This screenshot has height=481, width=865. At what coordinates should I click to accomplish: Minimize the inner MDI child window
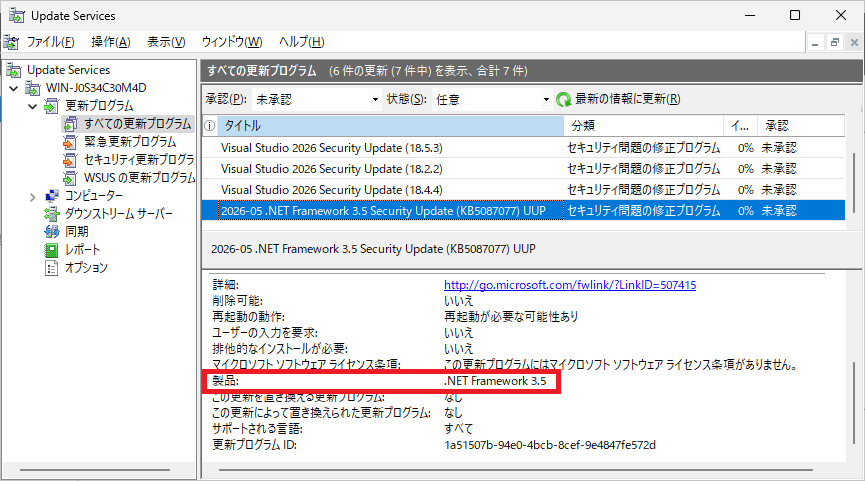click(815, 42)
